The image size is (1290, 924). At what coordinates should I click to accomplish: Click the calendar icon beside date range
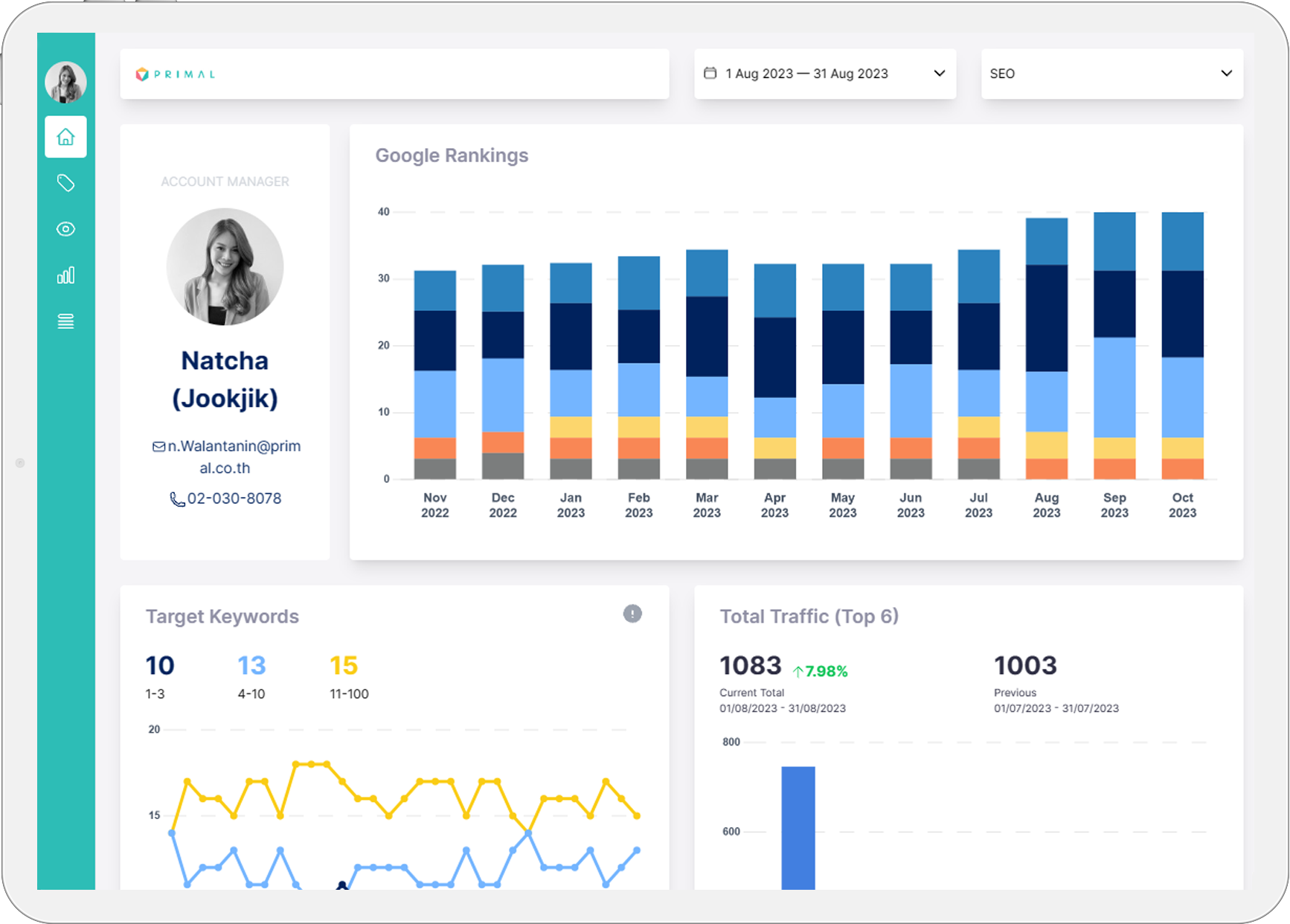(710, 73)
